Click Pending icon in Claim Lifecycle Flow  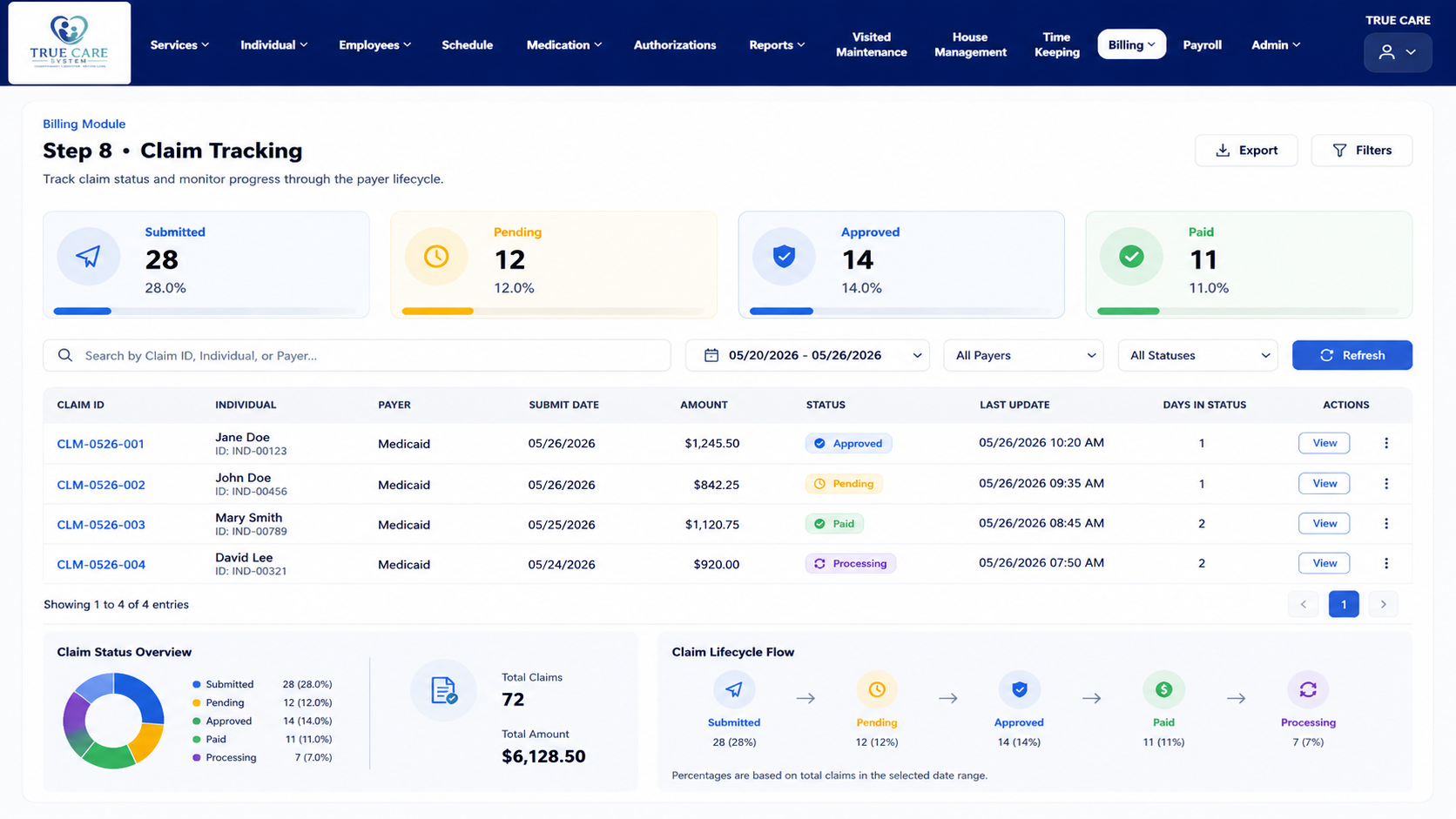tap(877, 689)
